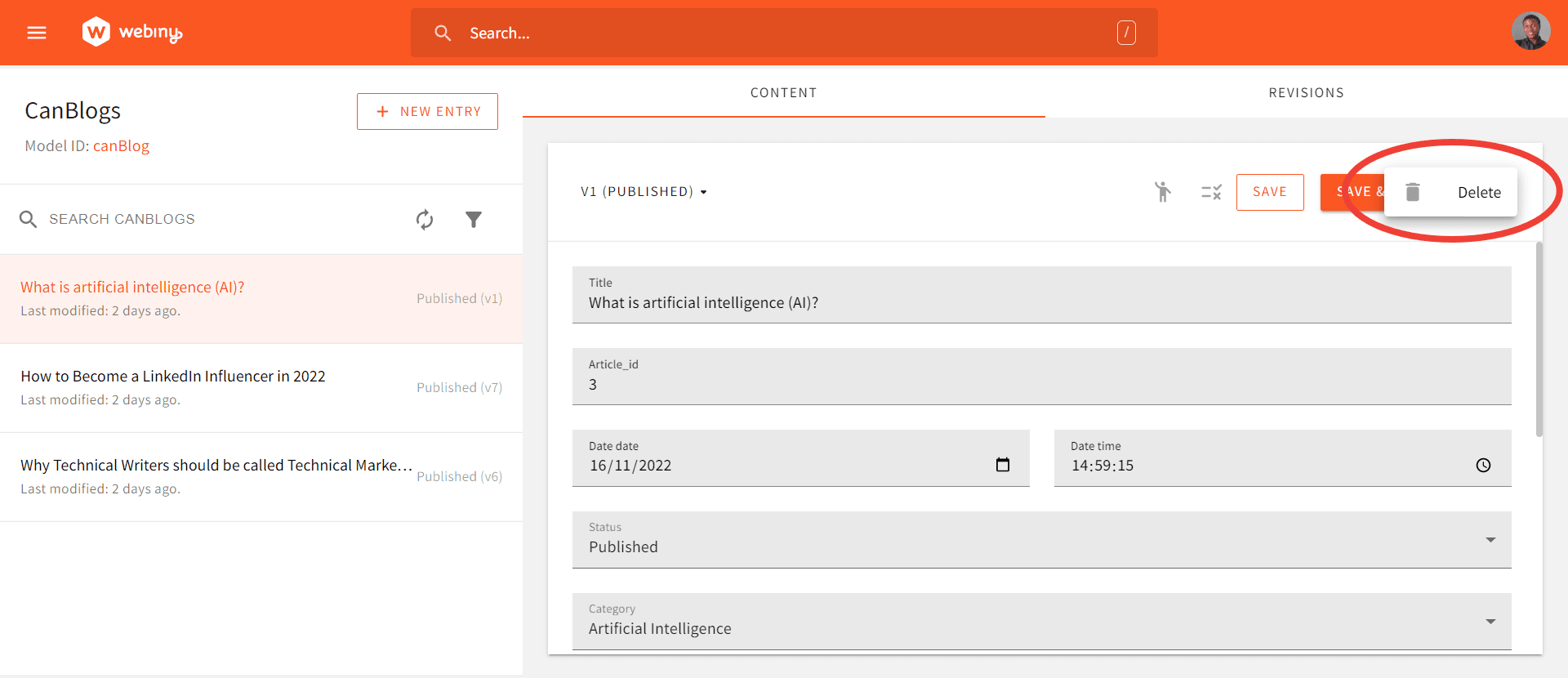Click the Save button

(x=1269, y=192)
